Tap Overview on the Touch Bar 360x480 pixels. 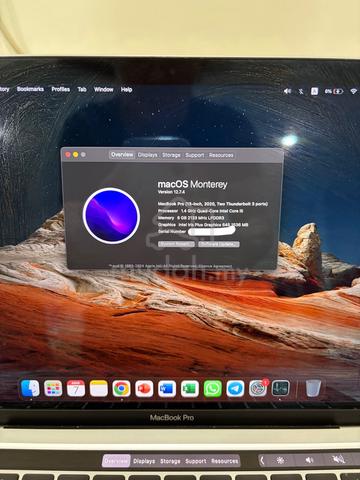point(116,461)
